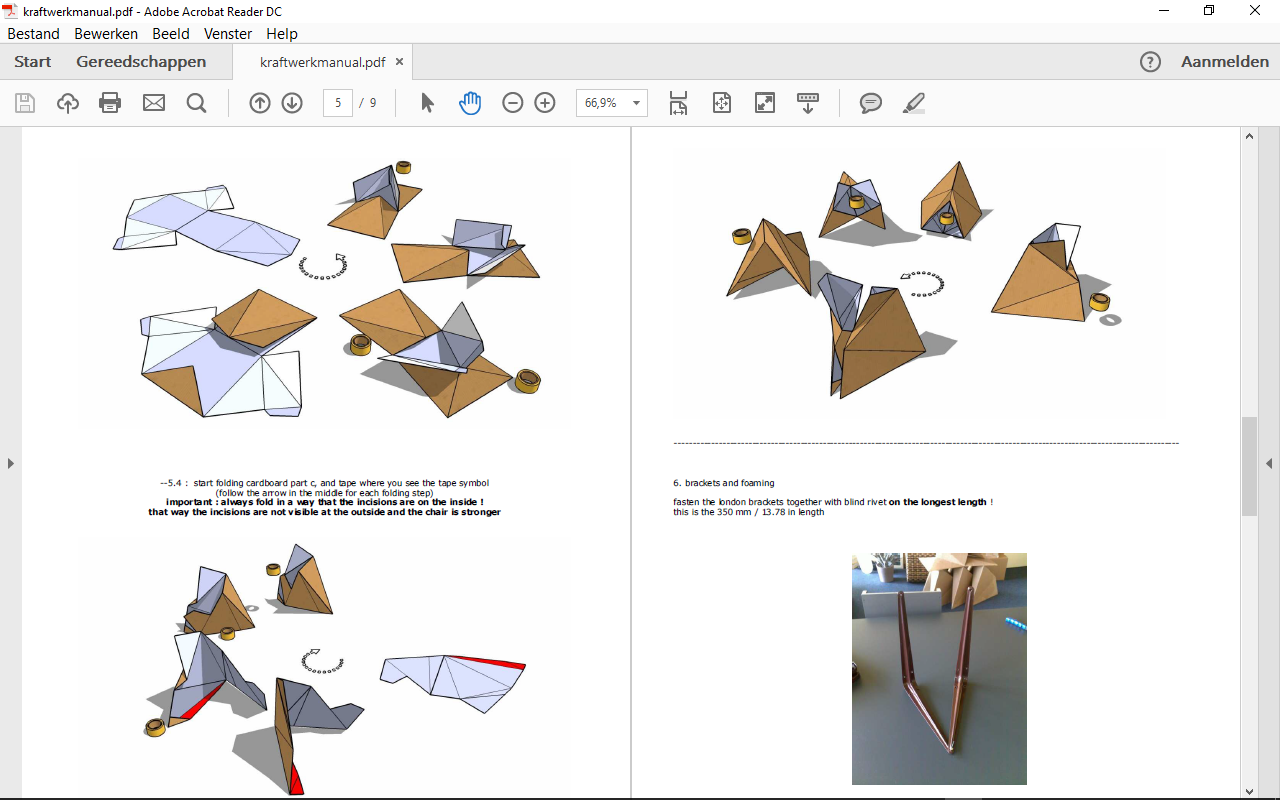This screenshot has width=1280, height=800.
Task: Open the Bestand menu
Action: pos(33,33)
